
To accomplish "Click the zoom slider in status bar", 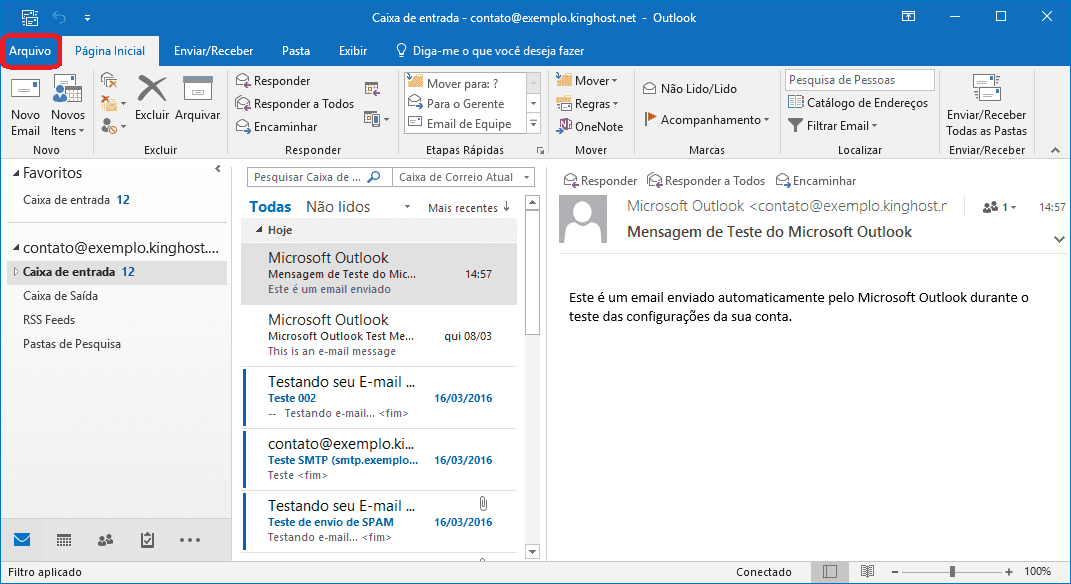I will coord(952,572).
